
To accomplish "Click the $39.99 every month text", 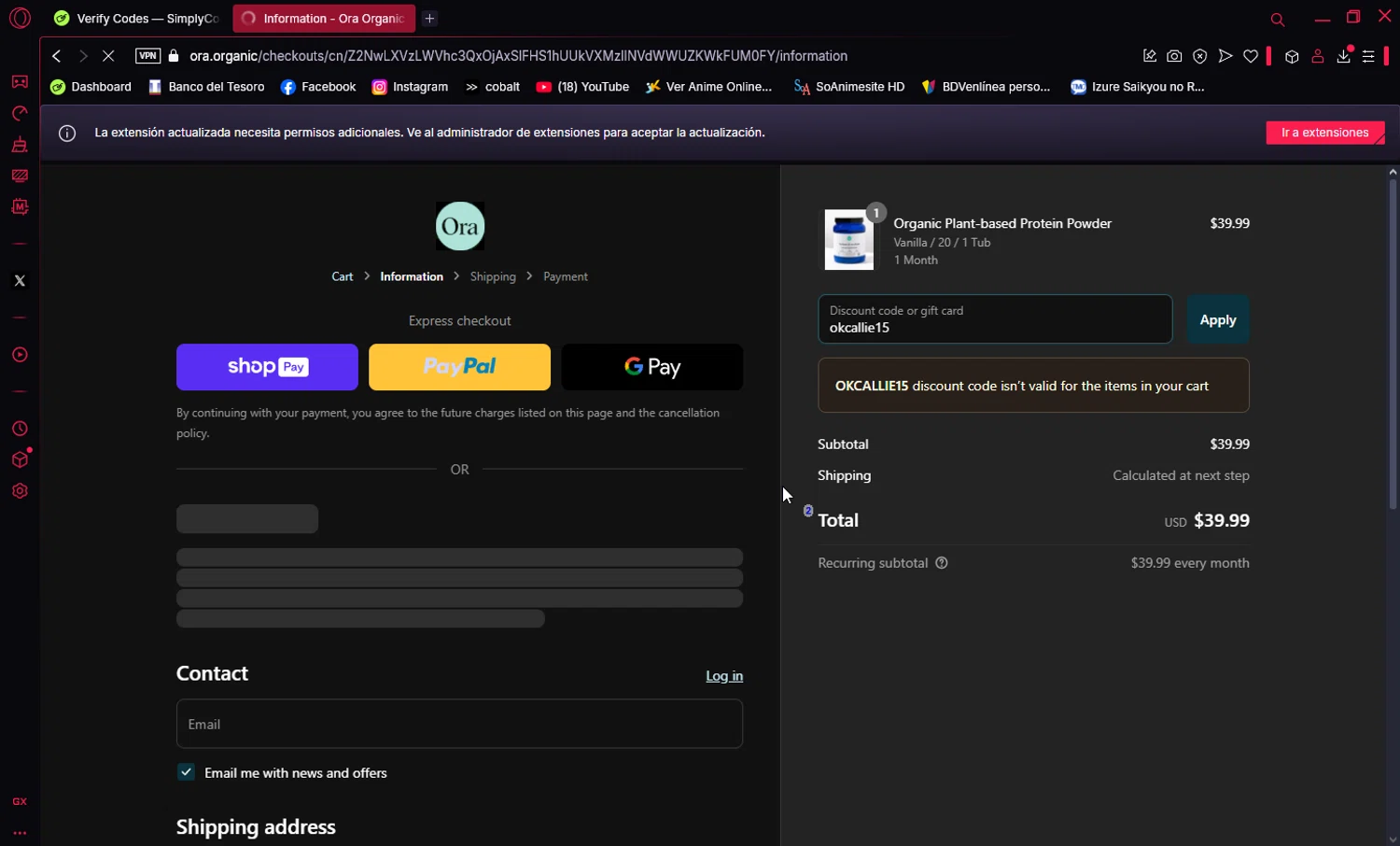I will coord(1190,563).
